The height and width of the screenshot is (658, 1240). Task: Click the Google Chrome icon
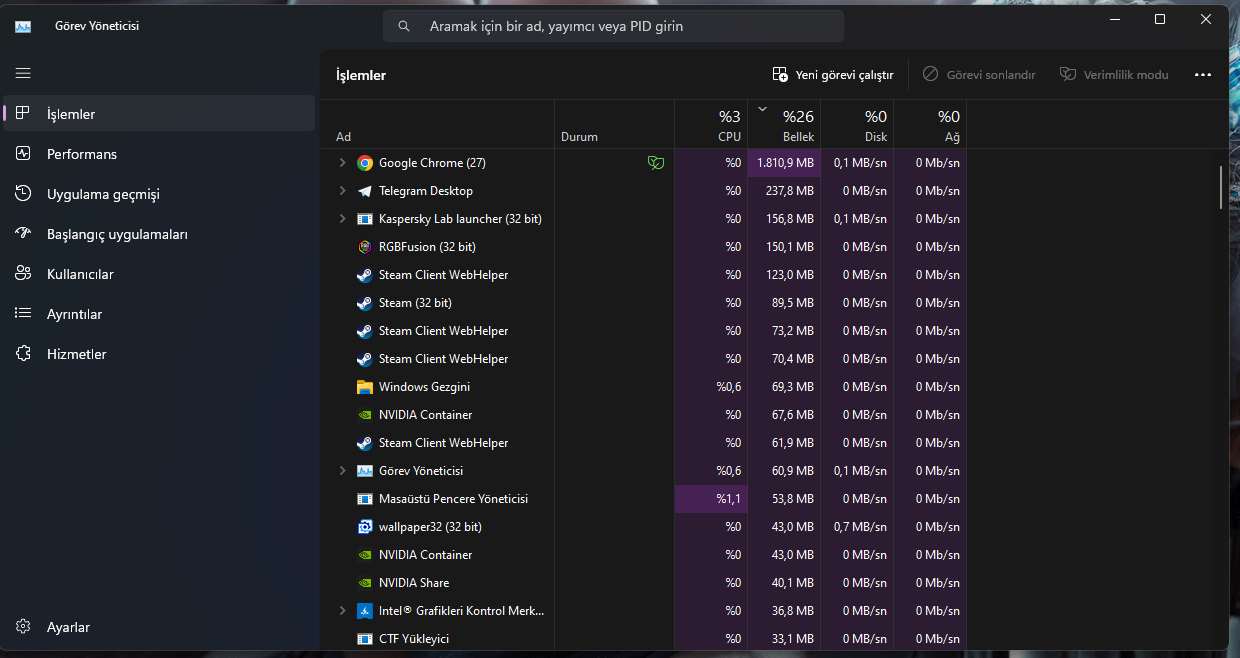[x=365, y=163]
